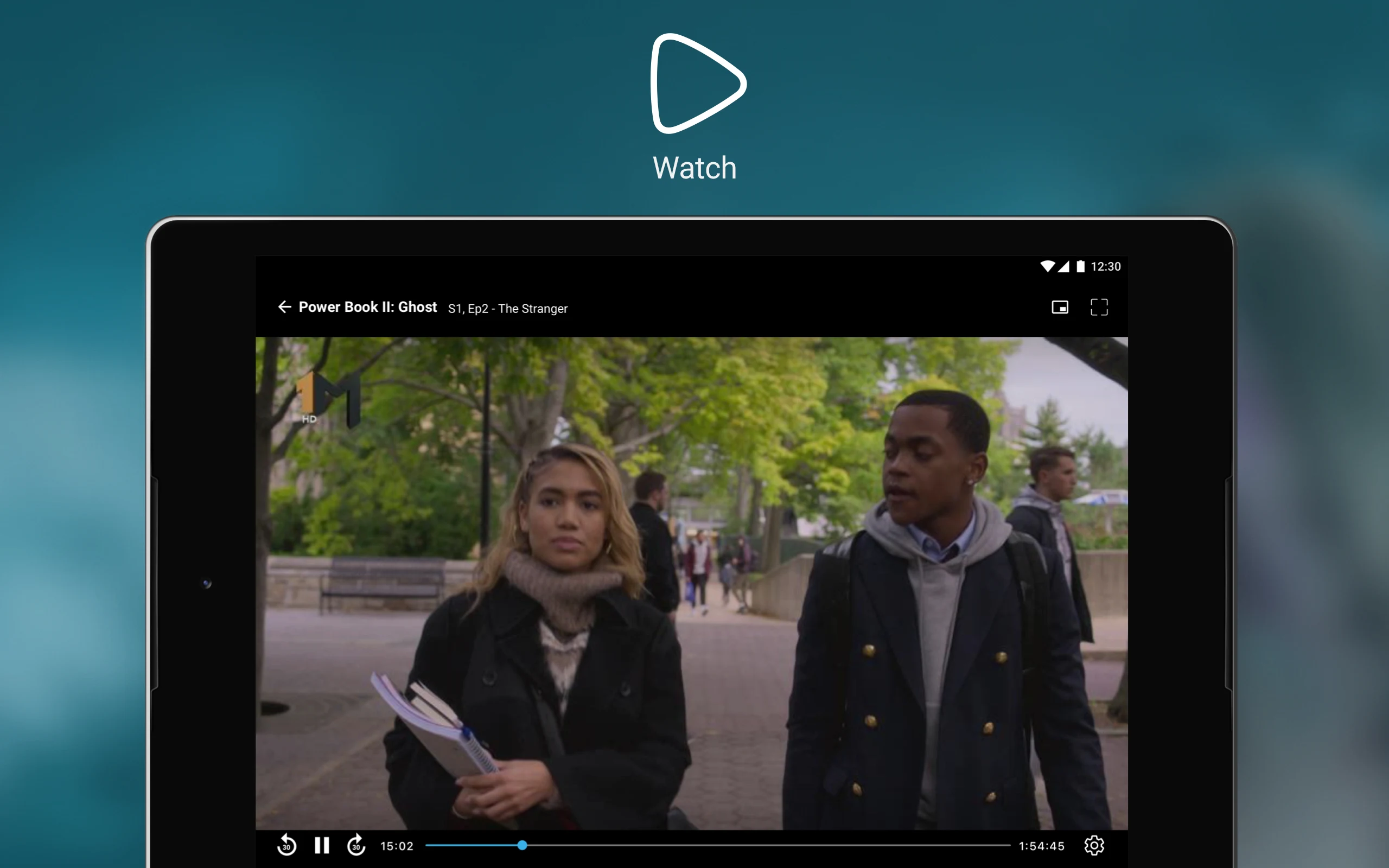Open playback settings gear
This screenshot has width=1389, height=868.
[1094, 845]
